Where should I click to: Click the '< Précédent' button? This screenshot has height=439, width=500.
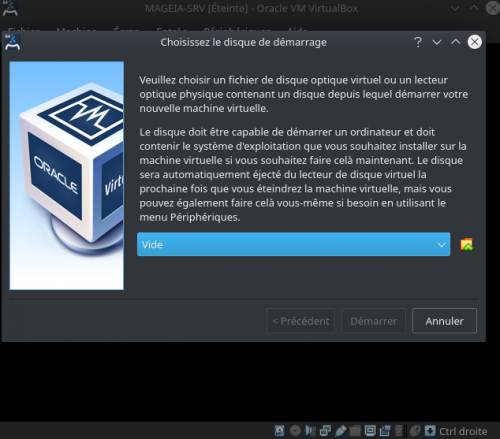tap(301, 321)
